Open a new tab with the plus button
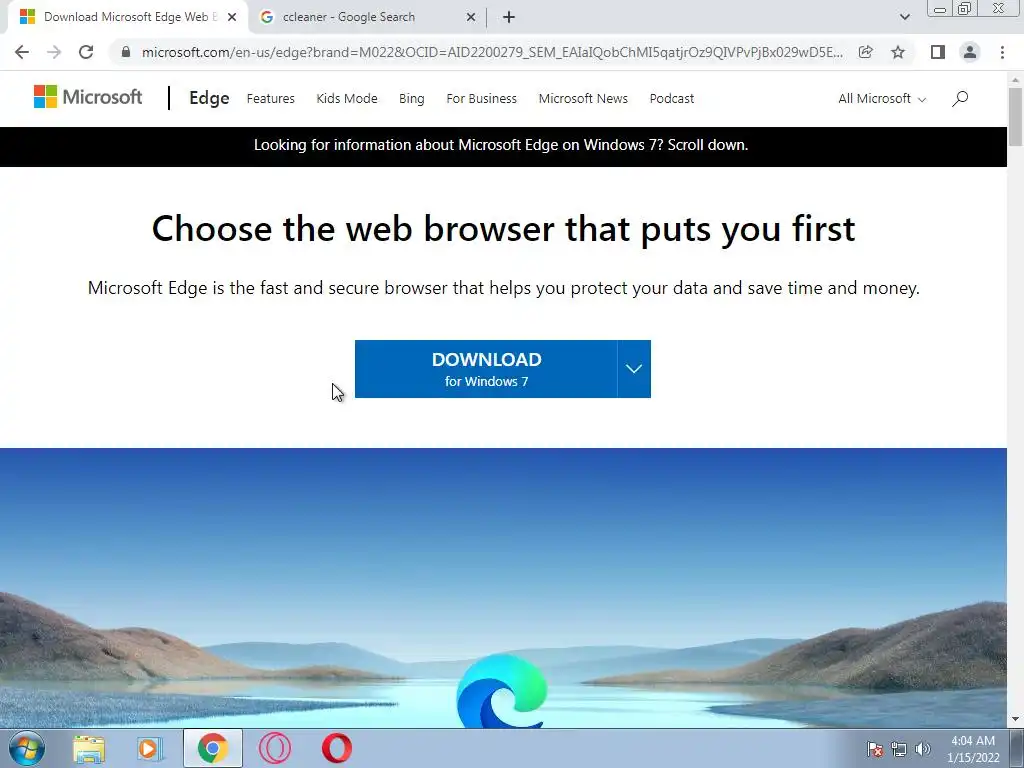The width and height of the screenshot is (1024, 768). click(x=509, y=17)
